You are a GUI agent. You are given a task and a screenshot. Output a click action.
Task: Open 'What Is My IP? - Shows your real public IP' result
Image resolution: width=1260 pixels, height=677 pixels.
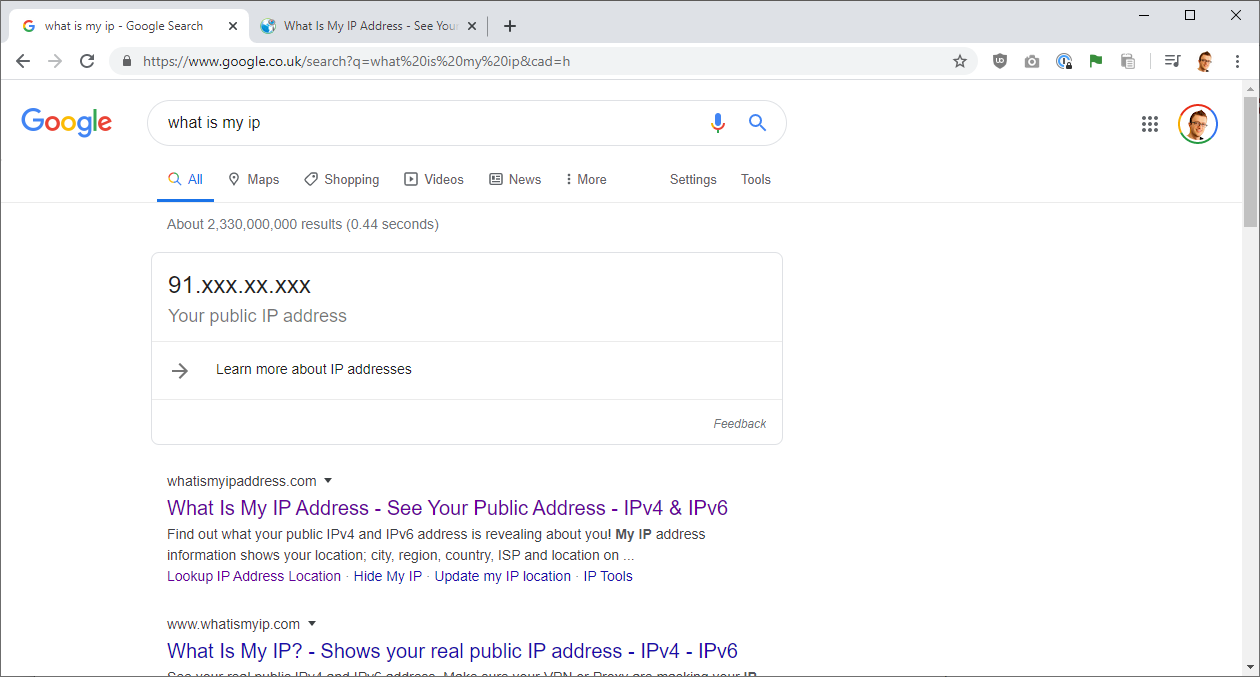[452, 651]
